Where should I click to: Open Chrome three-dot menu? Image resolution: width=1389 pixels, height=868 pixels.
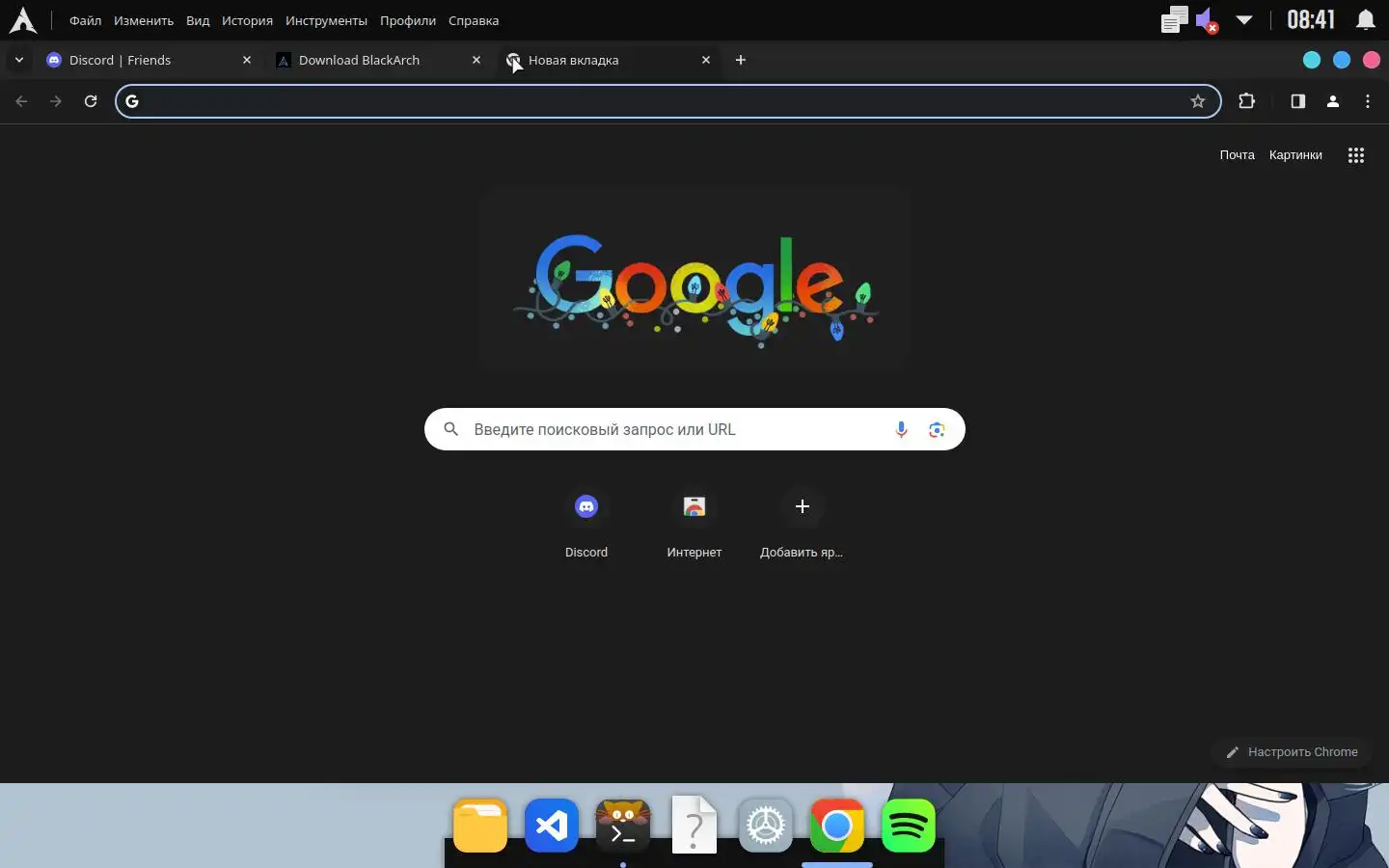1368,101
